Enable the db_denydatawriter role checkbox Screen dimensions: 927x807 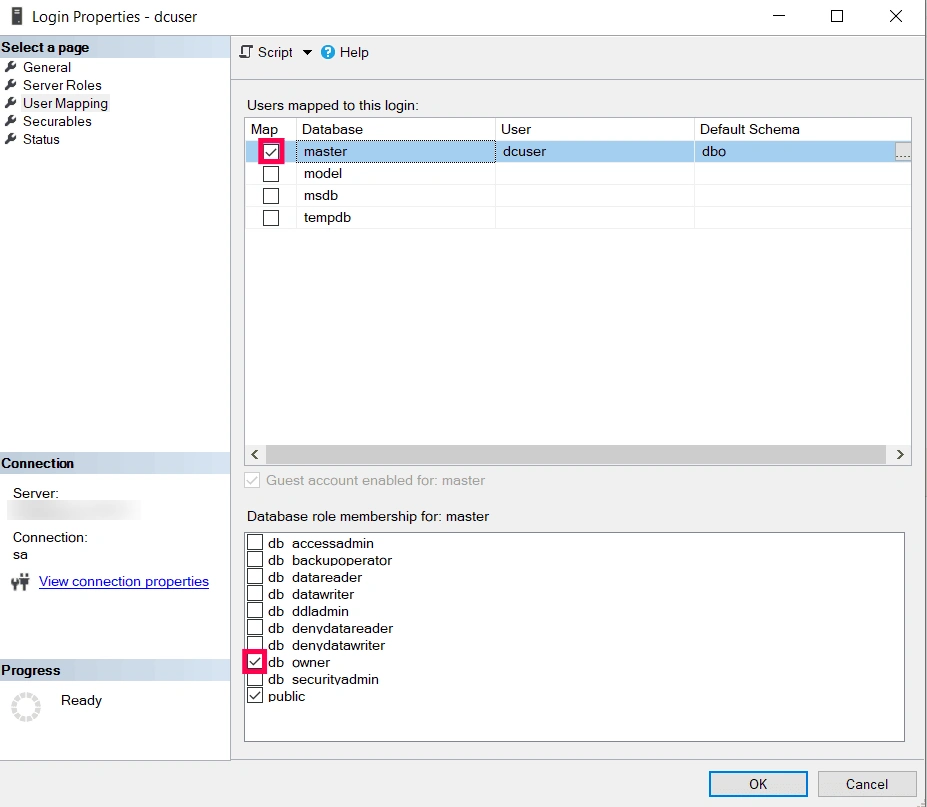pyautogui.click(x=255, y=643)
